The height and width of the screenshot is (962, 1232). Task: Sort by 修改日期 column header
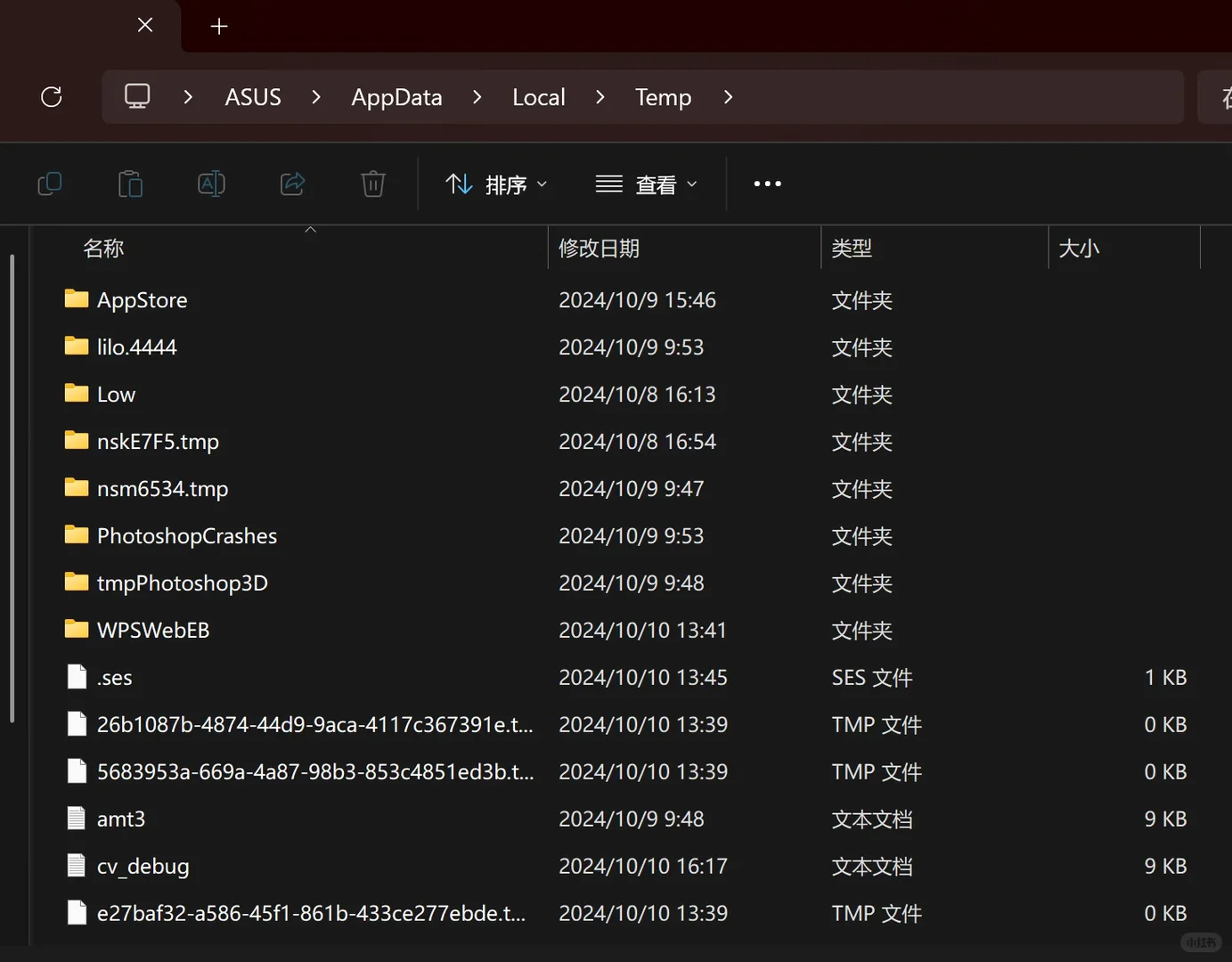click(x=600, y=249)
